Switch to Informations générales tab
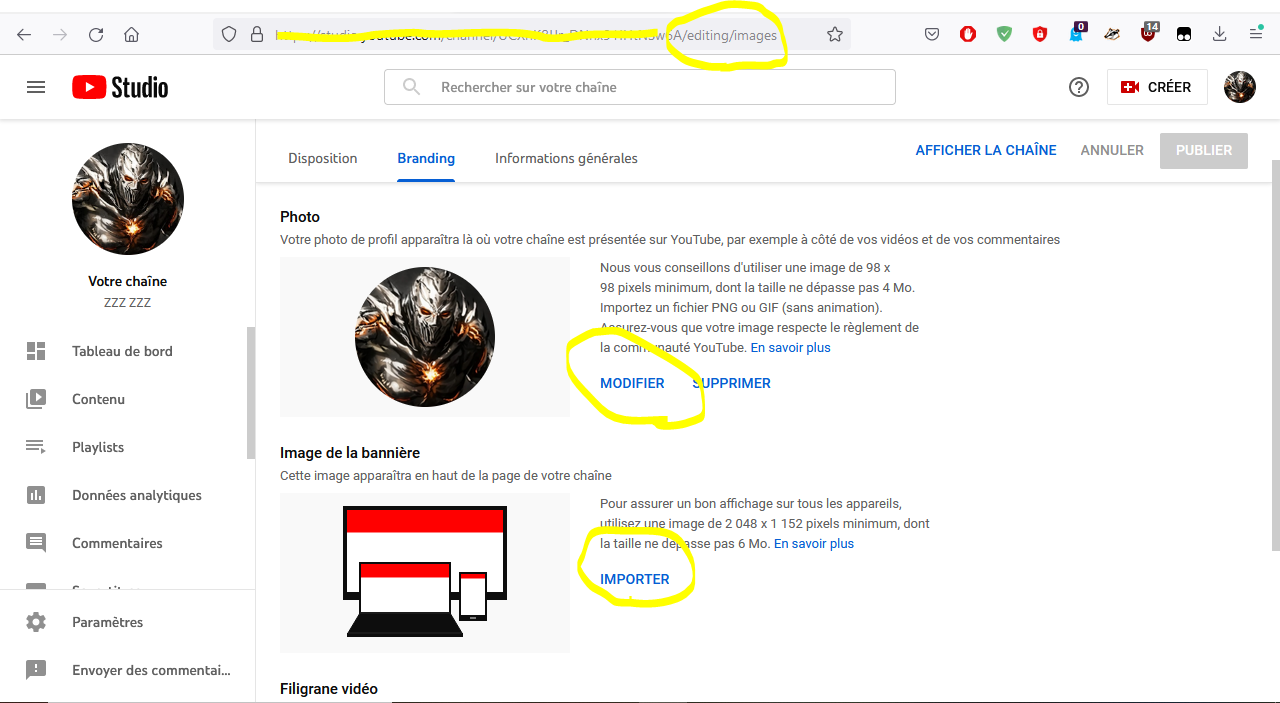 (566, 158)
